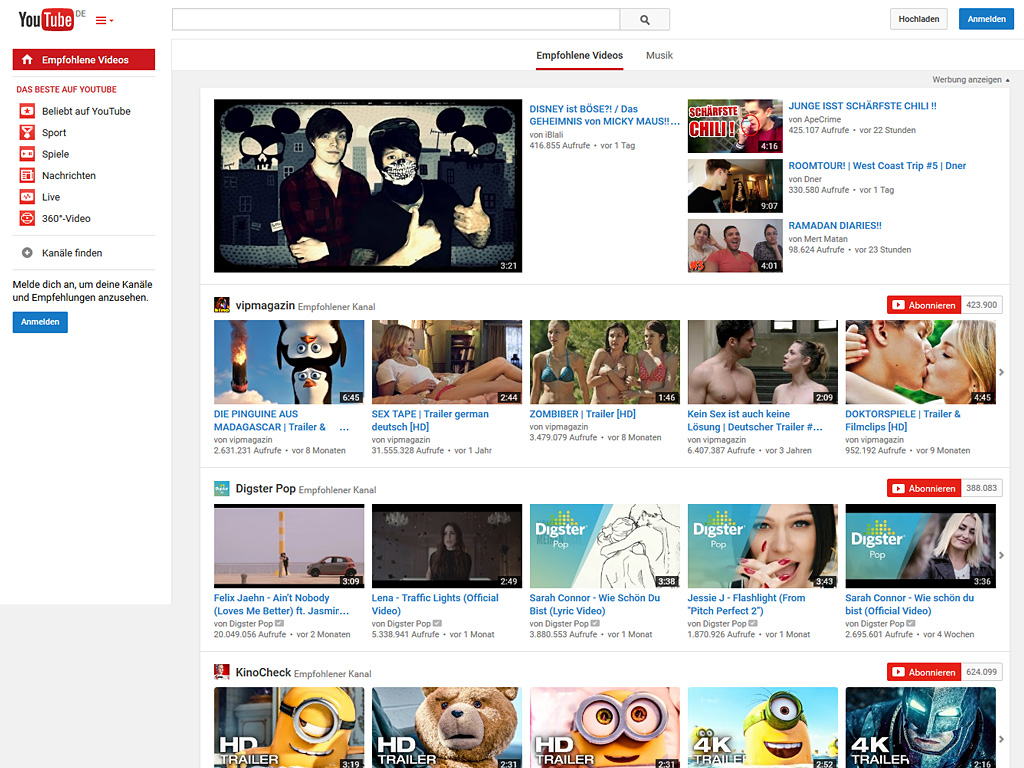1024x768 pixels.
Task: Click the sidebar Anmelden button
Action: (x=40, y=322)
